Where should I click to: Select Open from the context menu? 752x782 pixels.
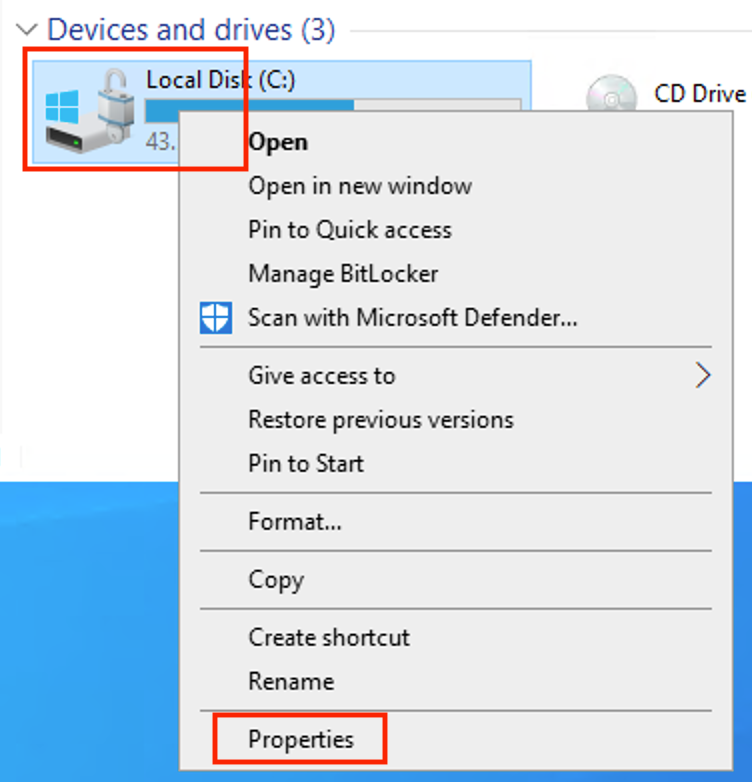[455, 143]
